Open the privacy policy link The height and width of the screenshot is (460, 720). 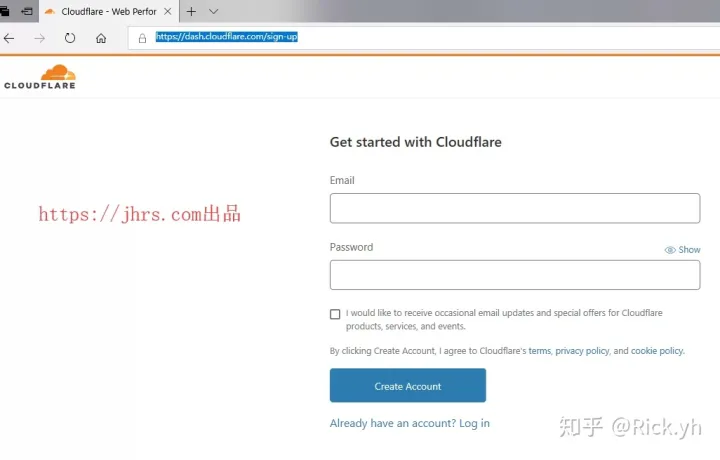[582, 351]
